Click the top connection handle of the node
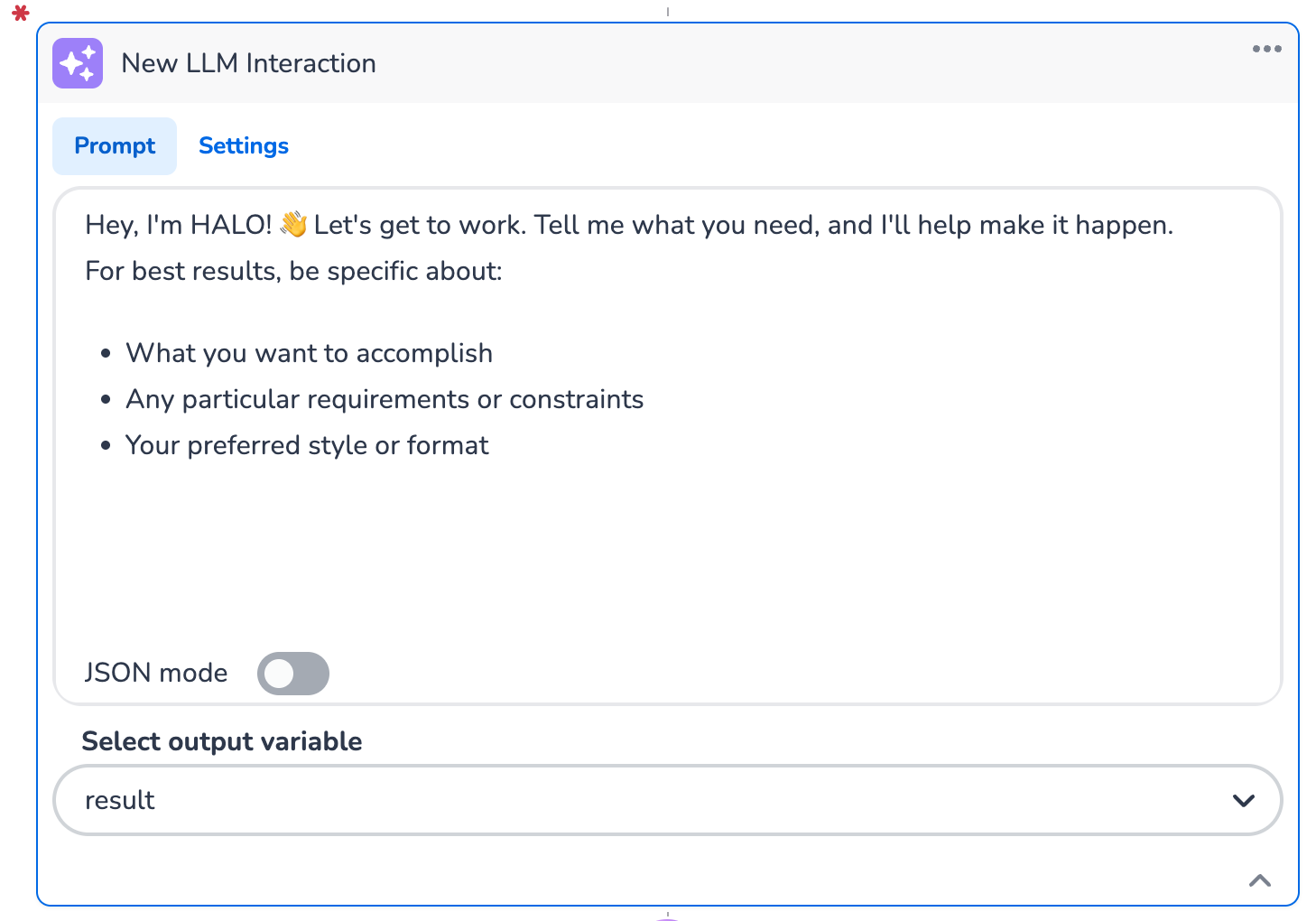 pos(668,12)
